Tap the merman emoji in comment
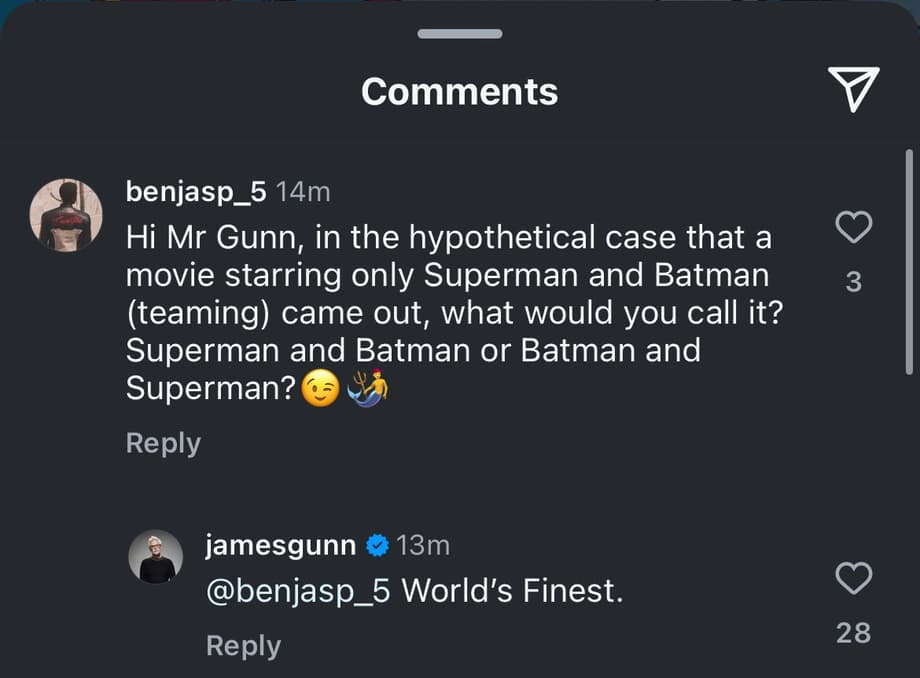Viewport: 920px width, 678px height. click(x=366, y=387)
